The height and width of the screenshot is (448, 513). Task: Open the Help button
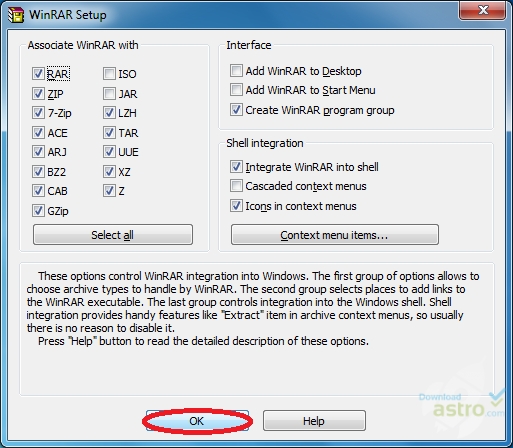[x=314, y=421]
